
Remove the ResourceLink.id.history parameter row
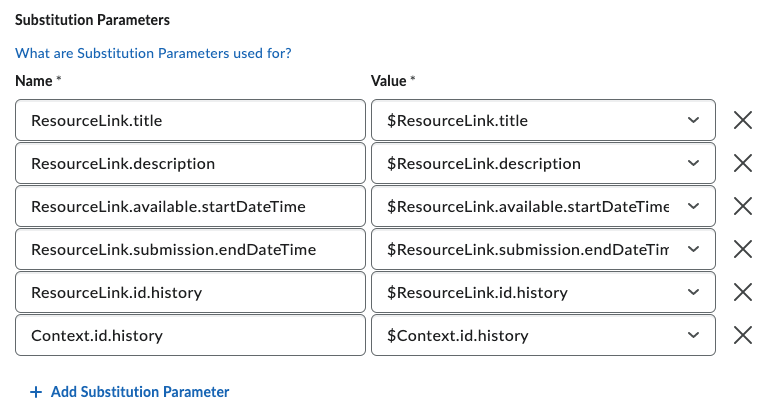[x=743, y=292]
